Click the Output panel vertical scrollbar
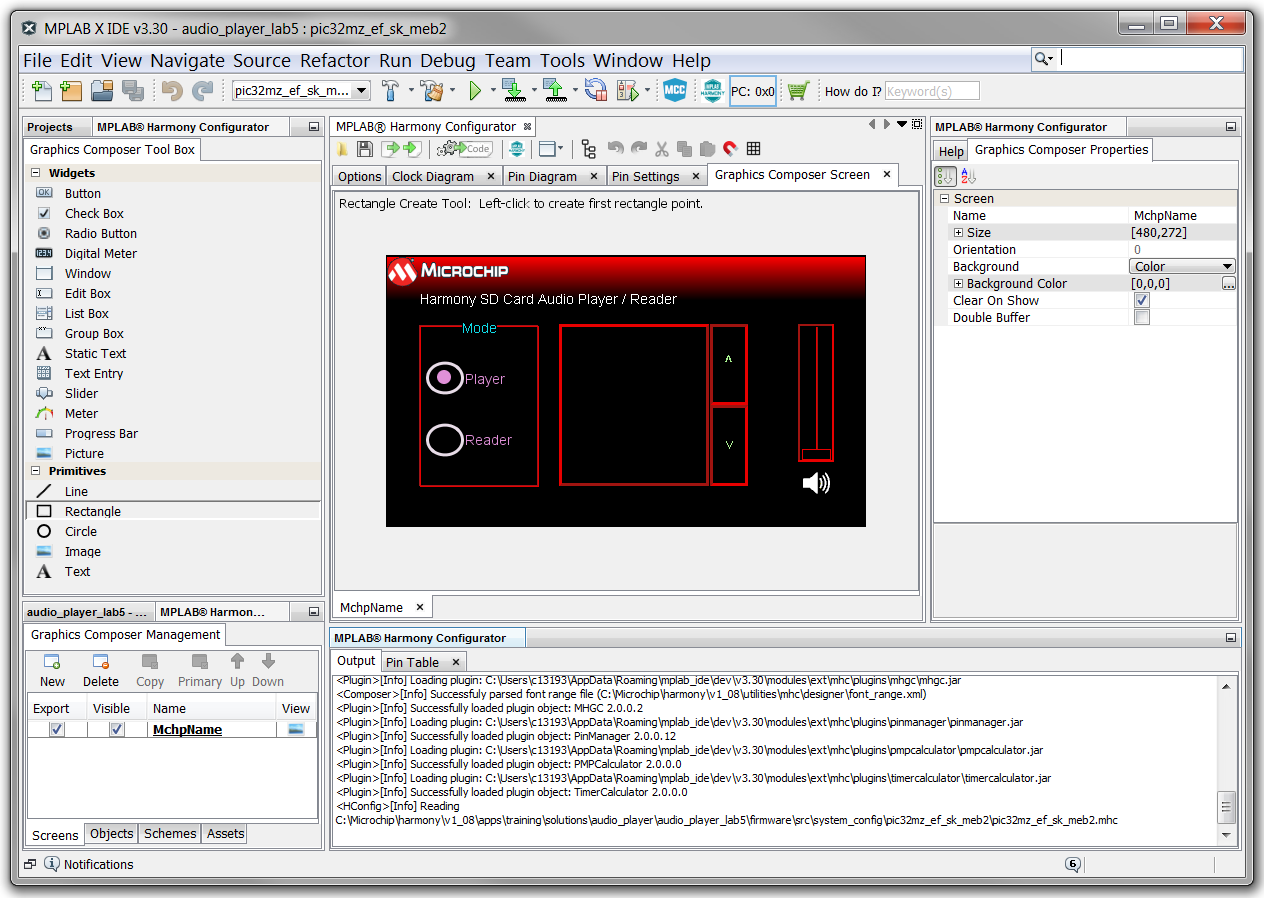 (1227, 760)
